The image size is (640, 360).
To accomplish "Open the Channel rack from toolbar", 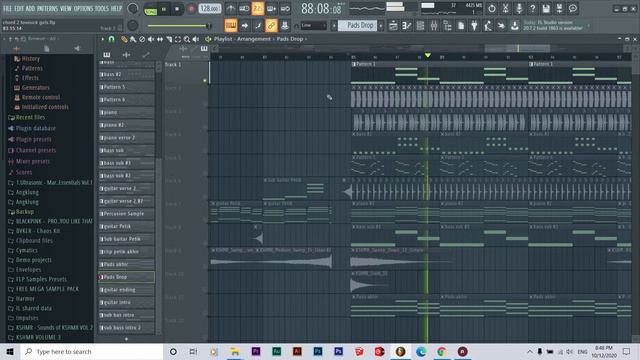I will pyautogui.click(x=420, y=26).
